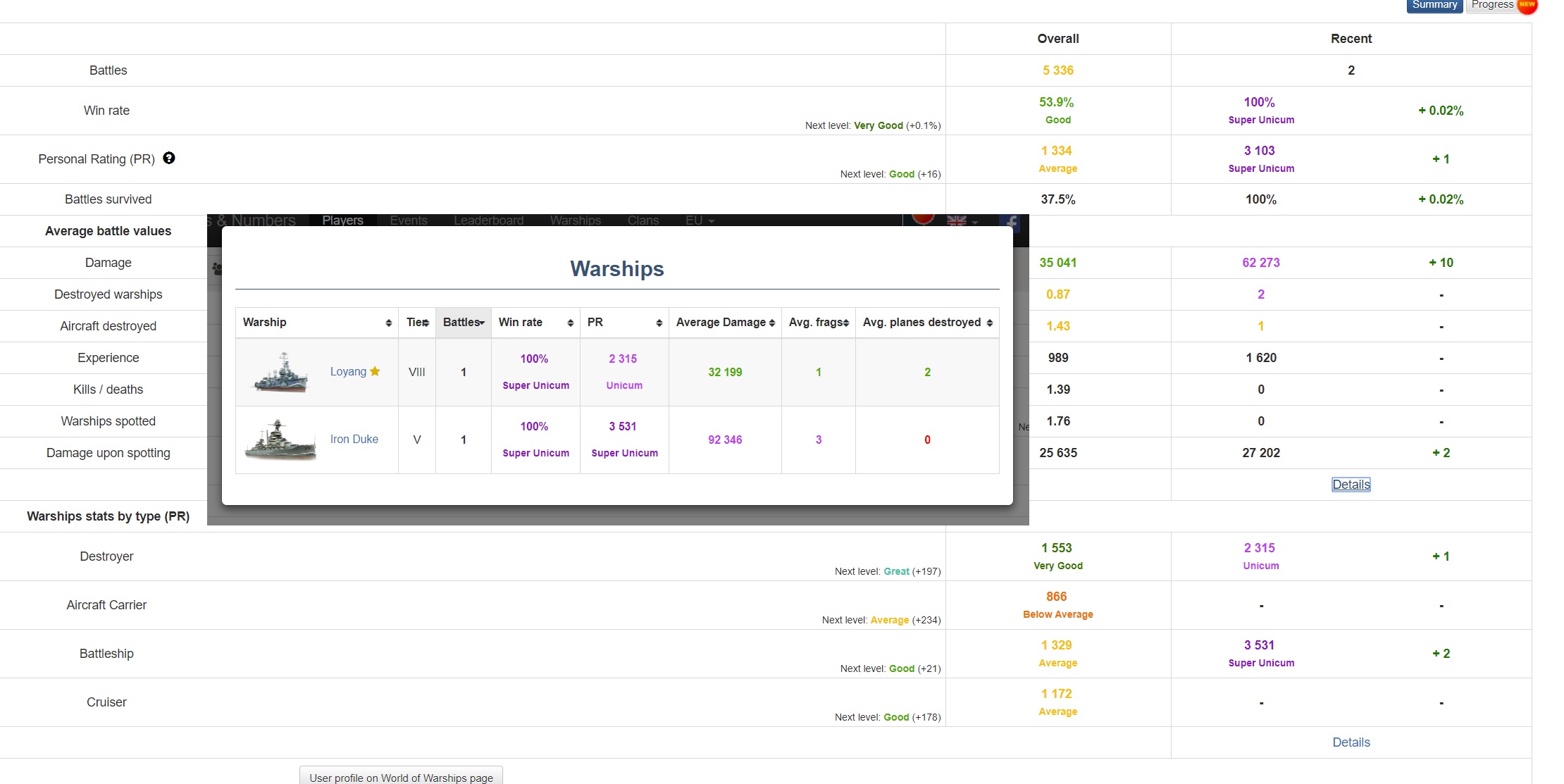1564x784 pixels.
Task: Sort the table by PR column
Action: 623,323
